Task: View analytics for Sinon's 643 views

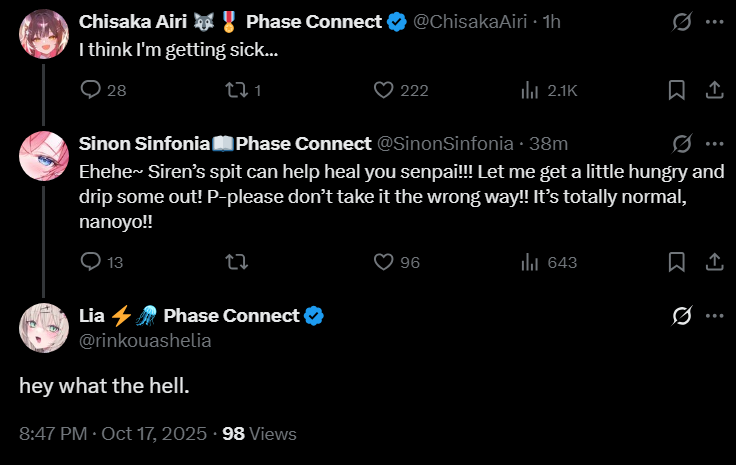Action: [x=531, y=262]
